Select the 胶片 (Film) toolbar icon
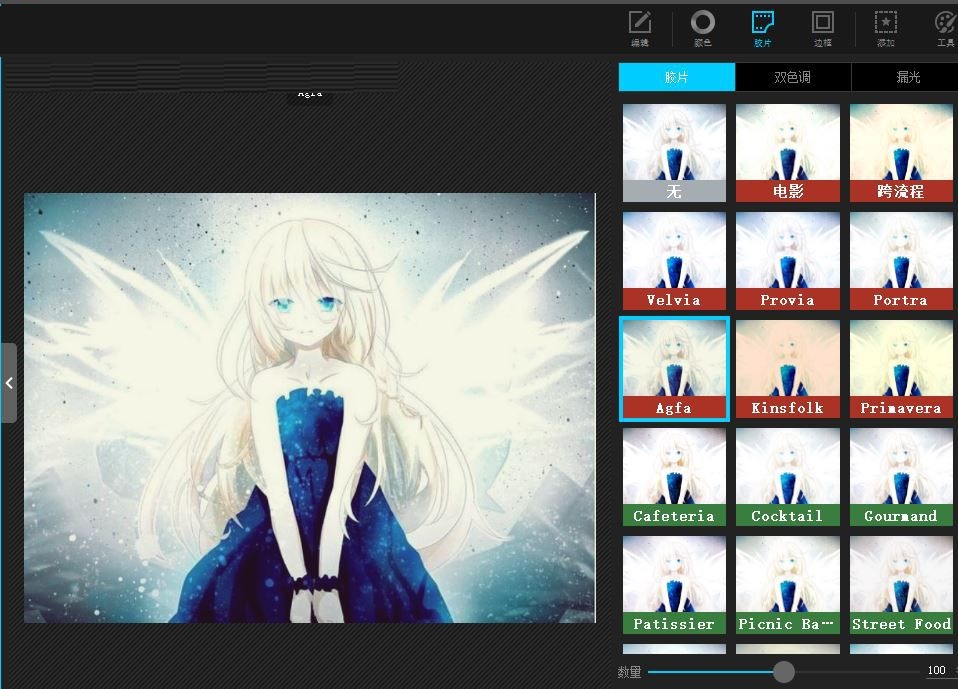 tap(762, 28)
